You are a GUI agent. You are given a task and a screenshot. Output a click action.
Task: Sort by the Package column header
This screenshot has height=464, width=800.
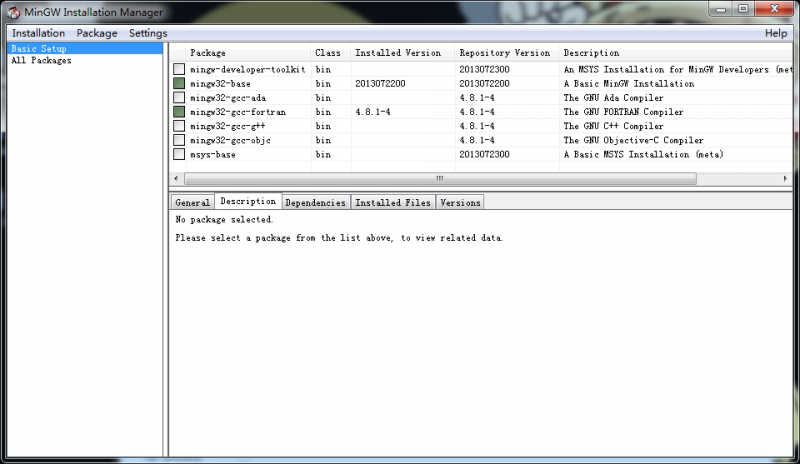248,53
